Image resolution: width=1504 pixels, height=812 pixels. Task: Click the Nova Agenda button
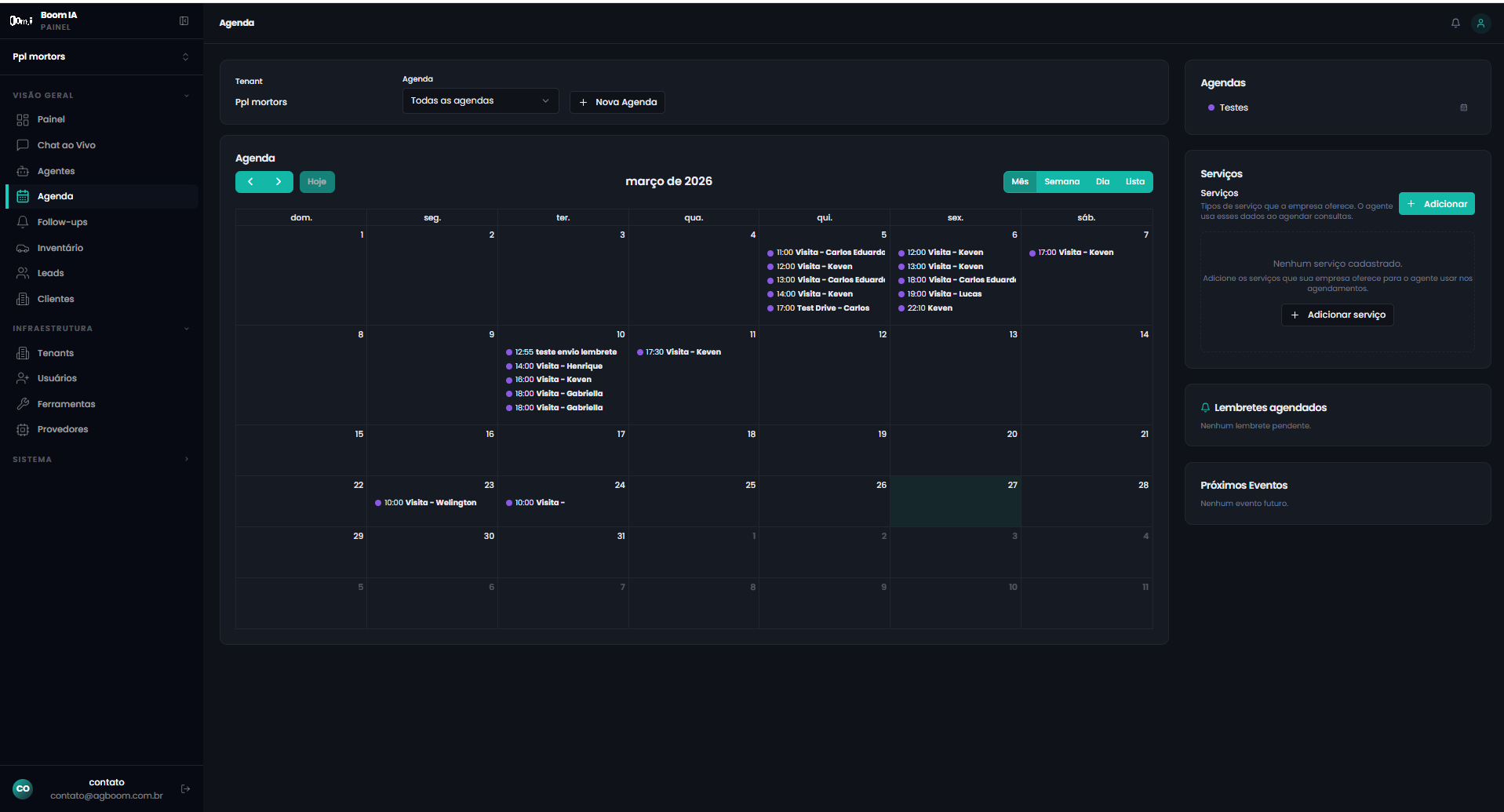coord(617,103)
